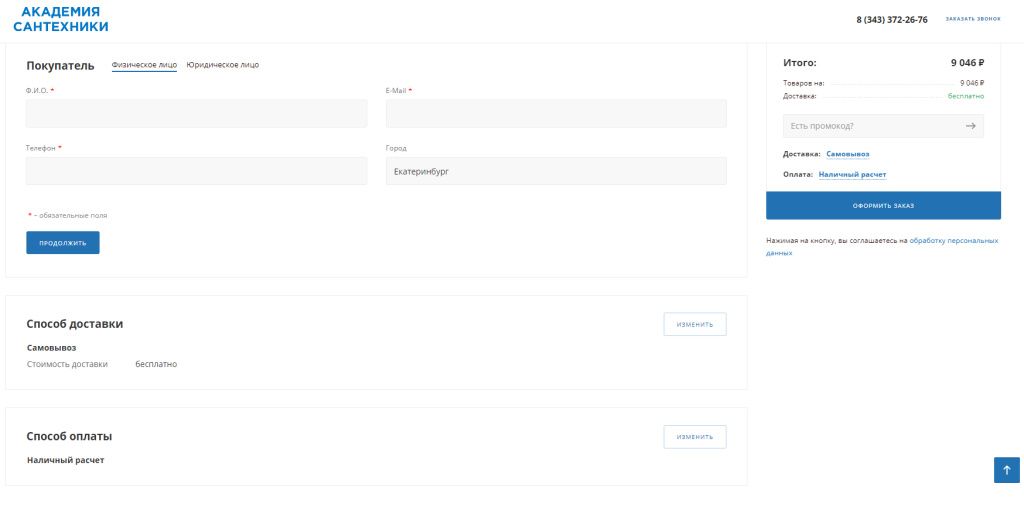Open the обработку персональных данных link
1024x507 pixels.
click(953, 241)
